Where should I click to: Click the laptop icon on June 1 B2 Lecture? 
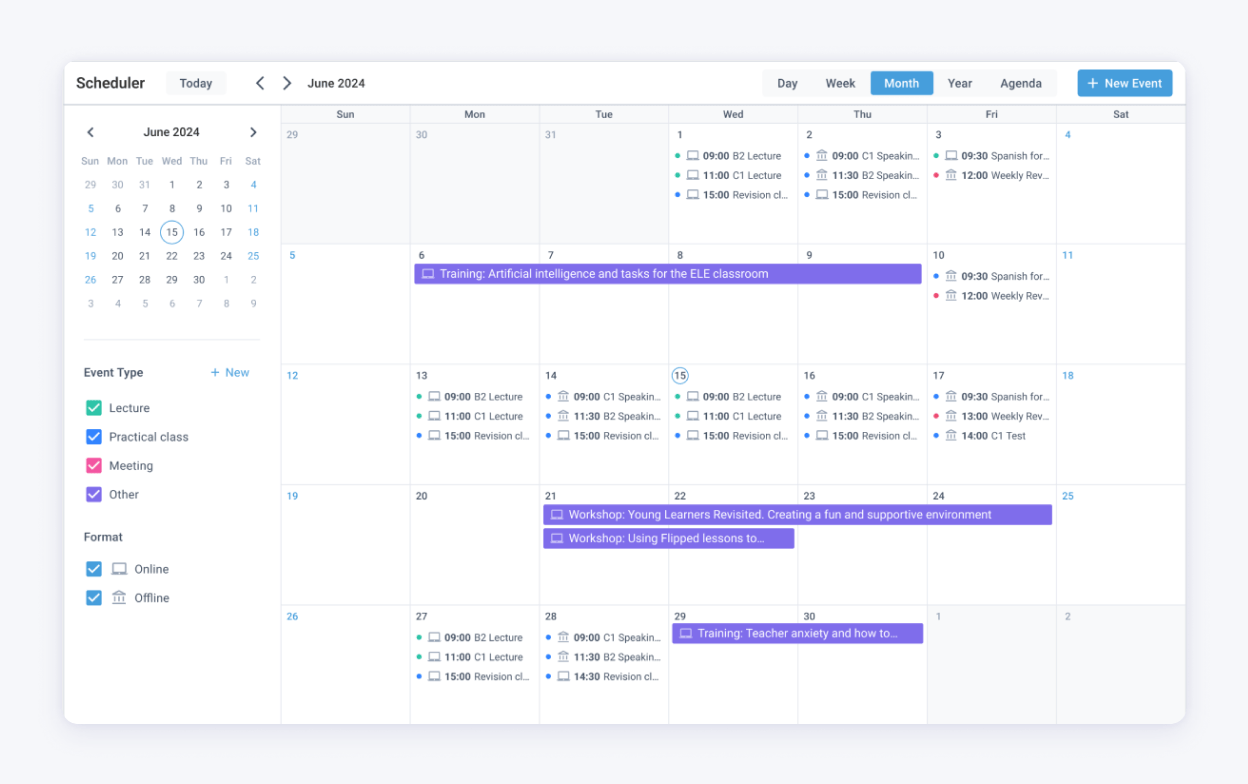(694, 155)
